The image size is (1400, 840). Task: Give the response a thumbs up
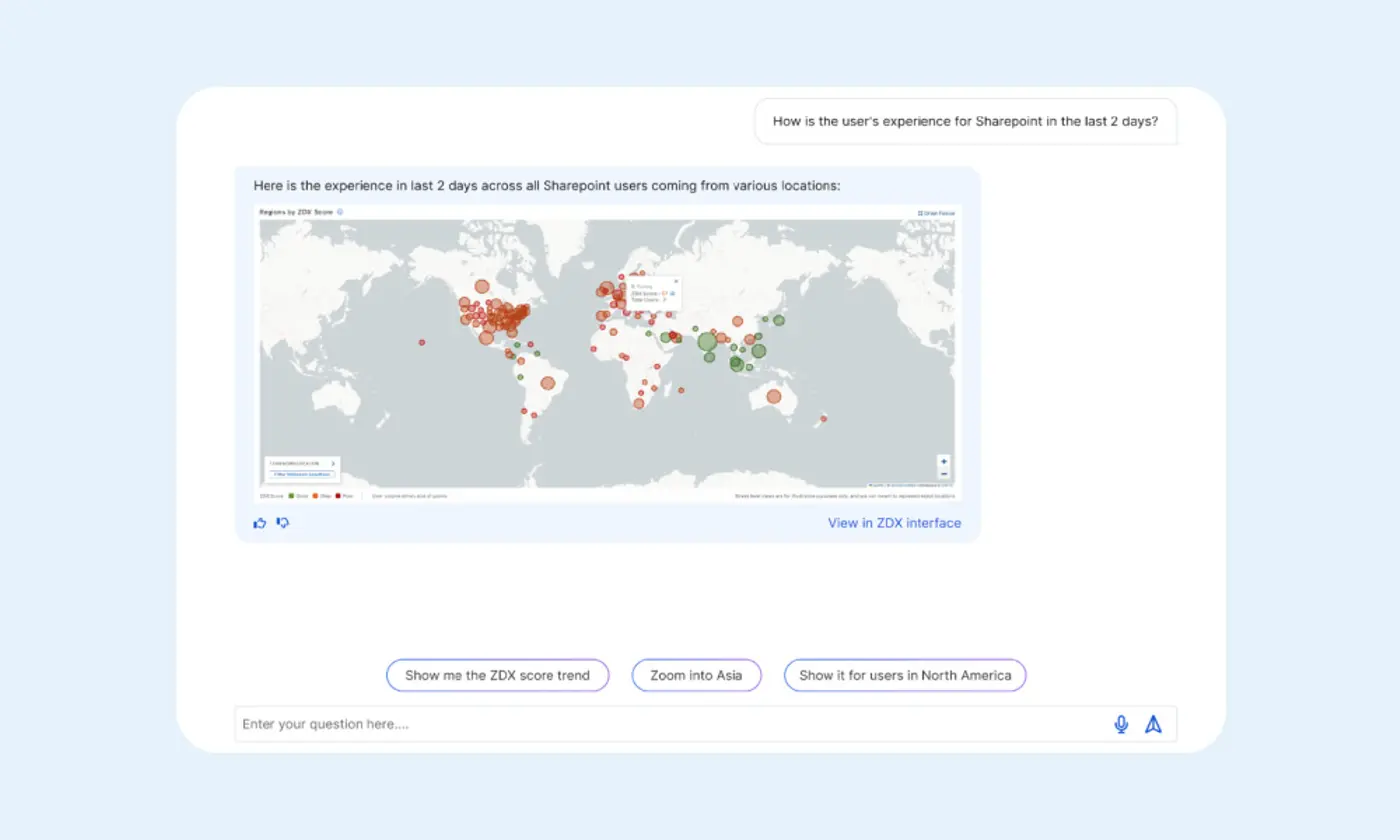pos(260,523)
